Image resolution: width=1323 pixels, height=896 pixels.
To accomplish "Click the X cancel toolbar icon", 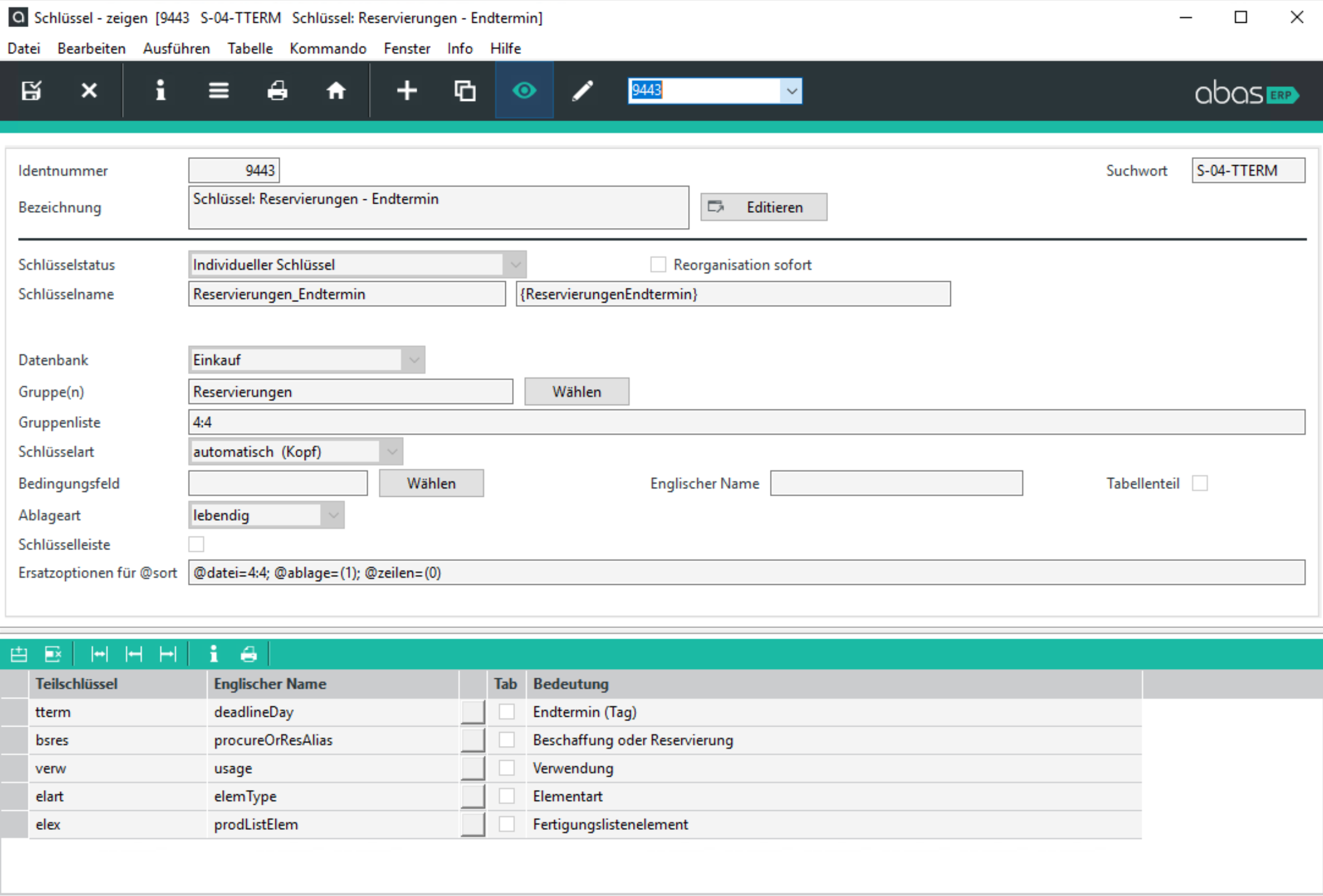I will [89, 91].
